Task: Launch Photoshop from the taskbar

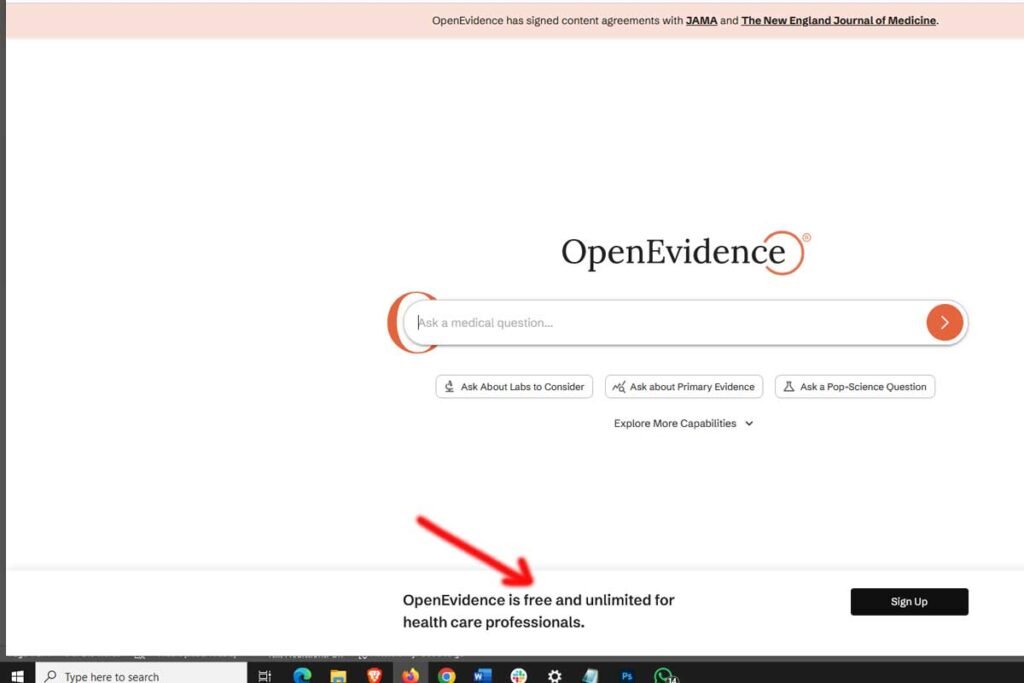Action: coord(627,676)
